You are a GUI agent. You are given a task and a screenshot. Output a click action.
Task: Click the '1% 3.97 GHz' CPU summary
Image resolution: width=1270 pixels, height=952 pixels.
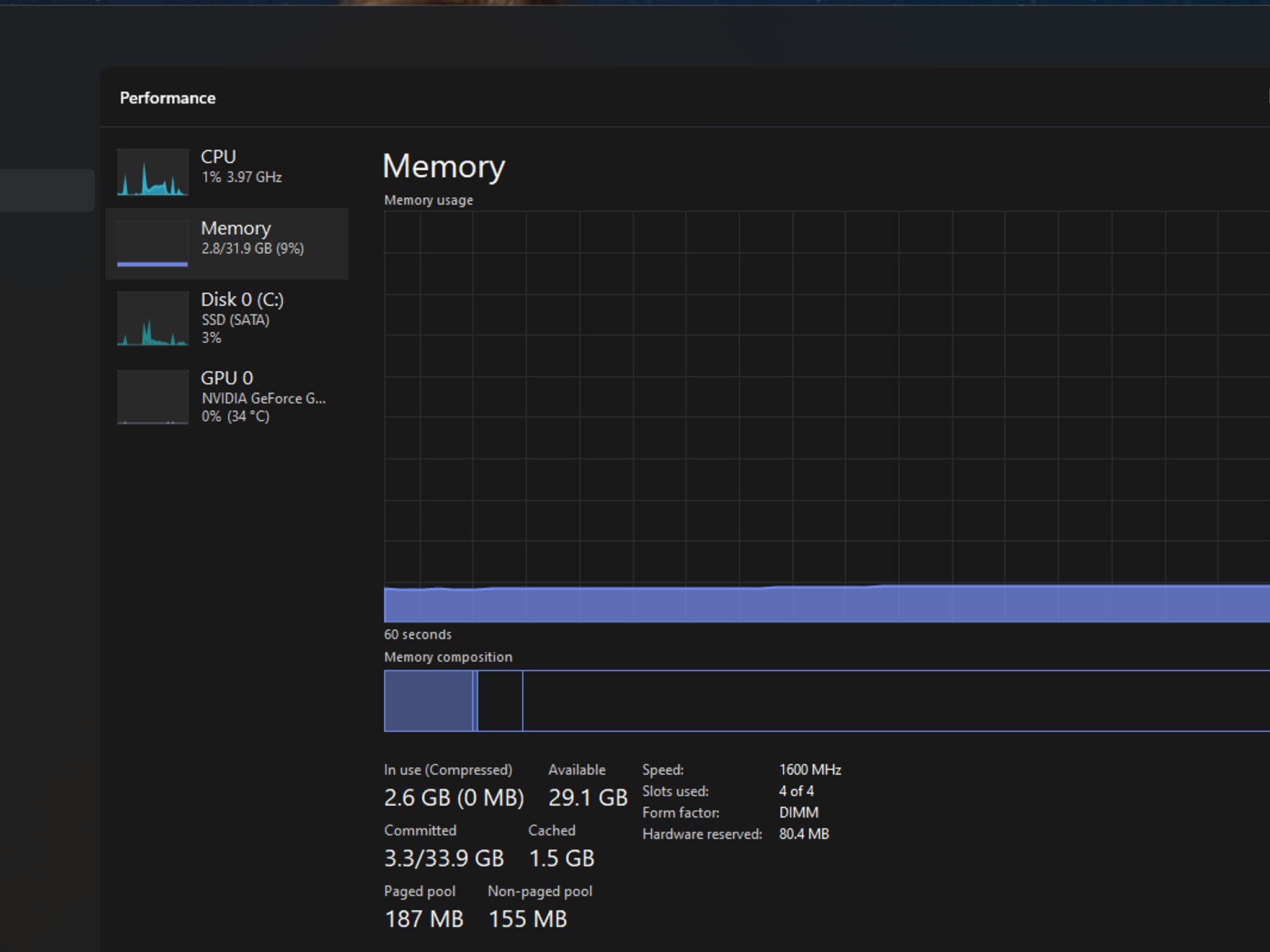(x=242, y=177)
